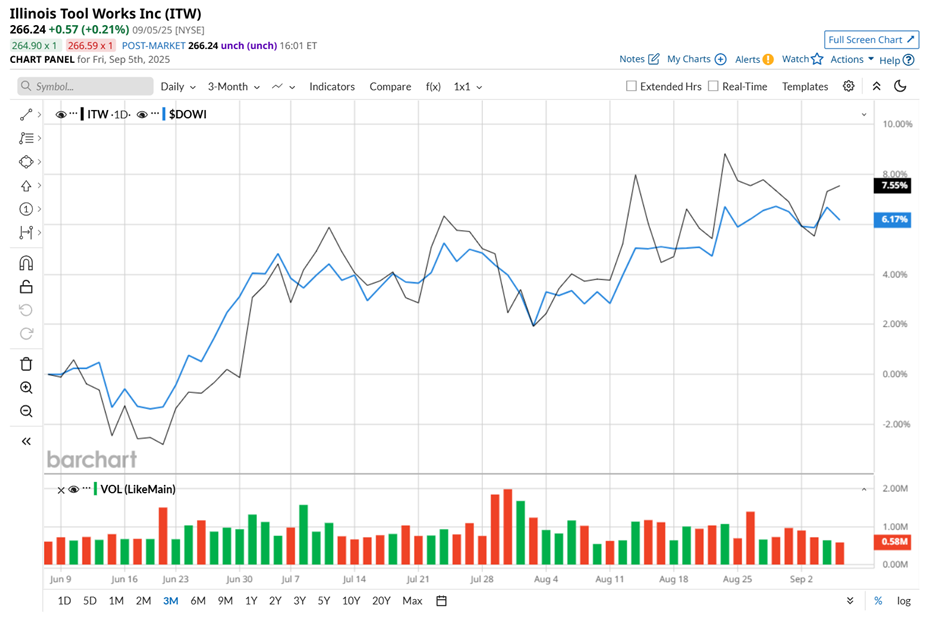The width and height of the screenshot is (940, 617).
Task: Add to My Charts plus icon
Action: coord(721,59)
